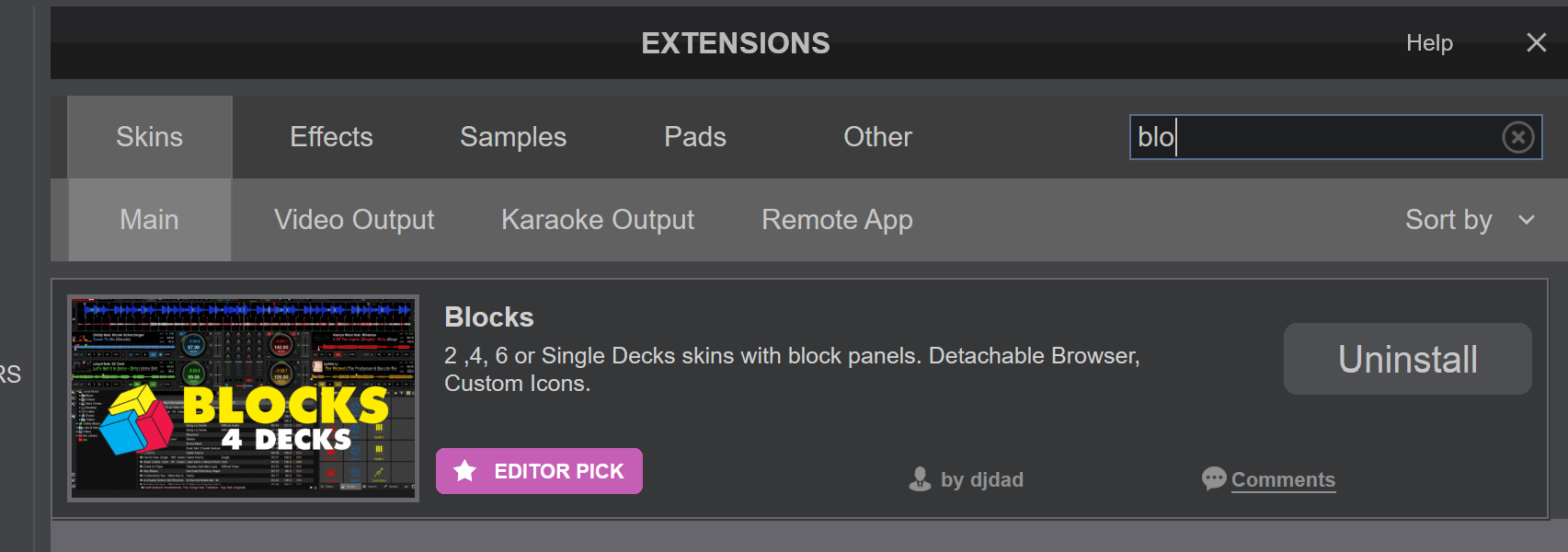Image resolution: width=1568 pixels, height=552 pixels.
Task: Close the Extensions window
Action: point(1536,42)
